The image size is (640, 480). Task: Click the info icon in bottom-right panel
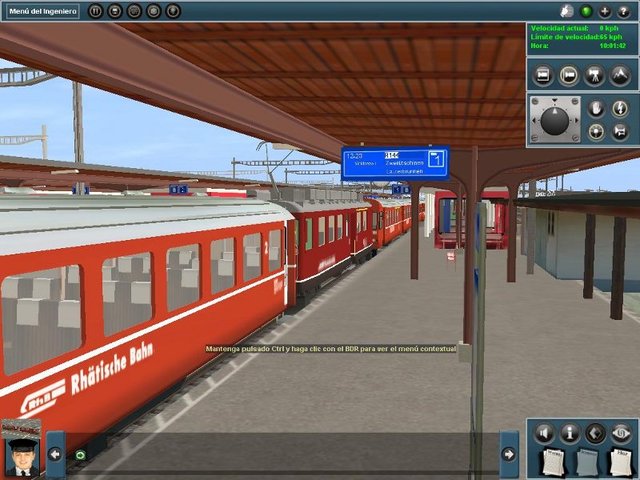[x=570, y=433]
